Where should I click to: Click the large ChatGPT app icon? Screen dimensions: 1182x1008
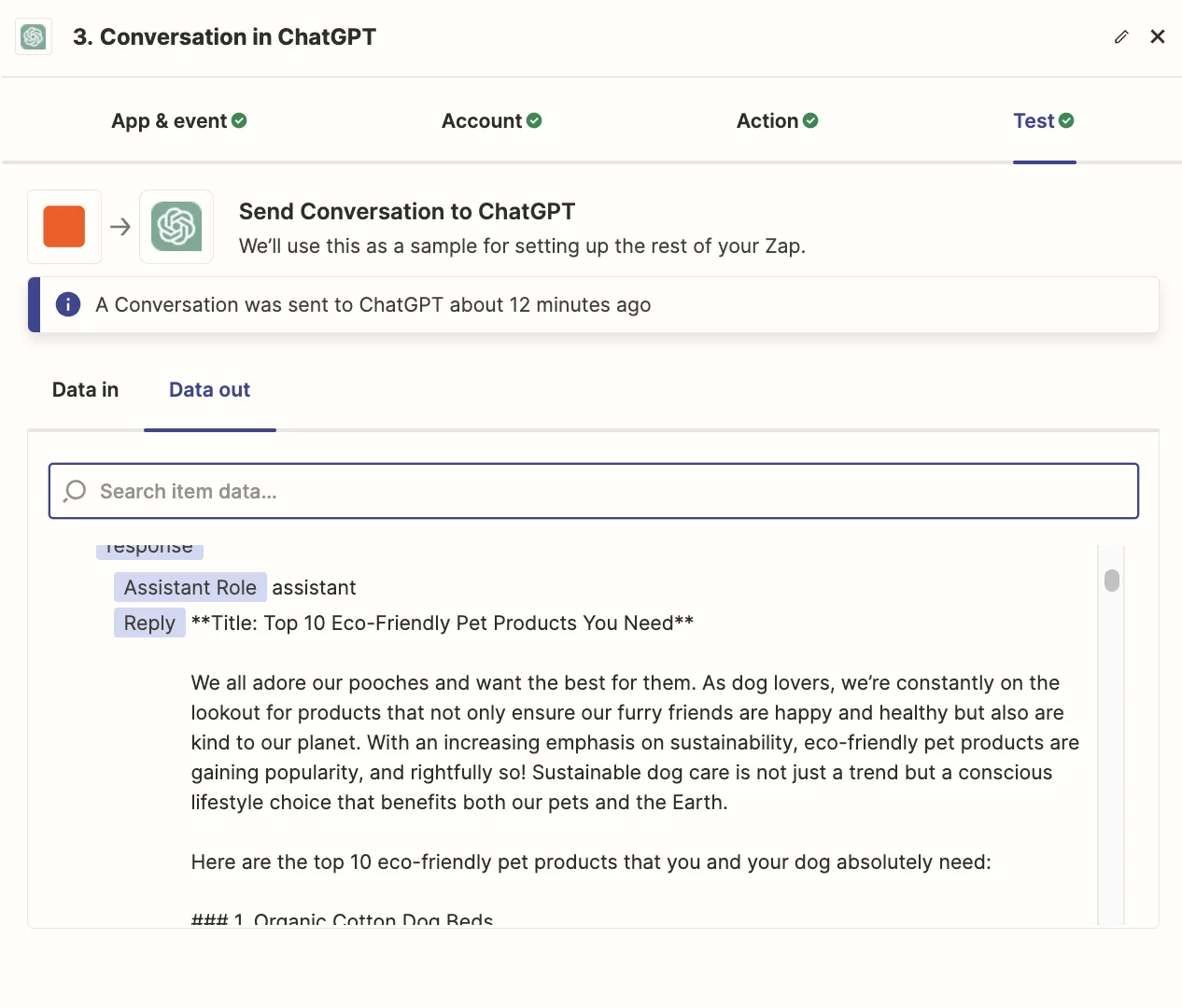(176, 227)
